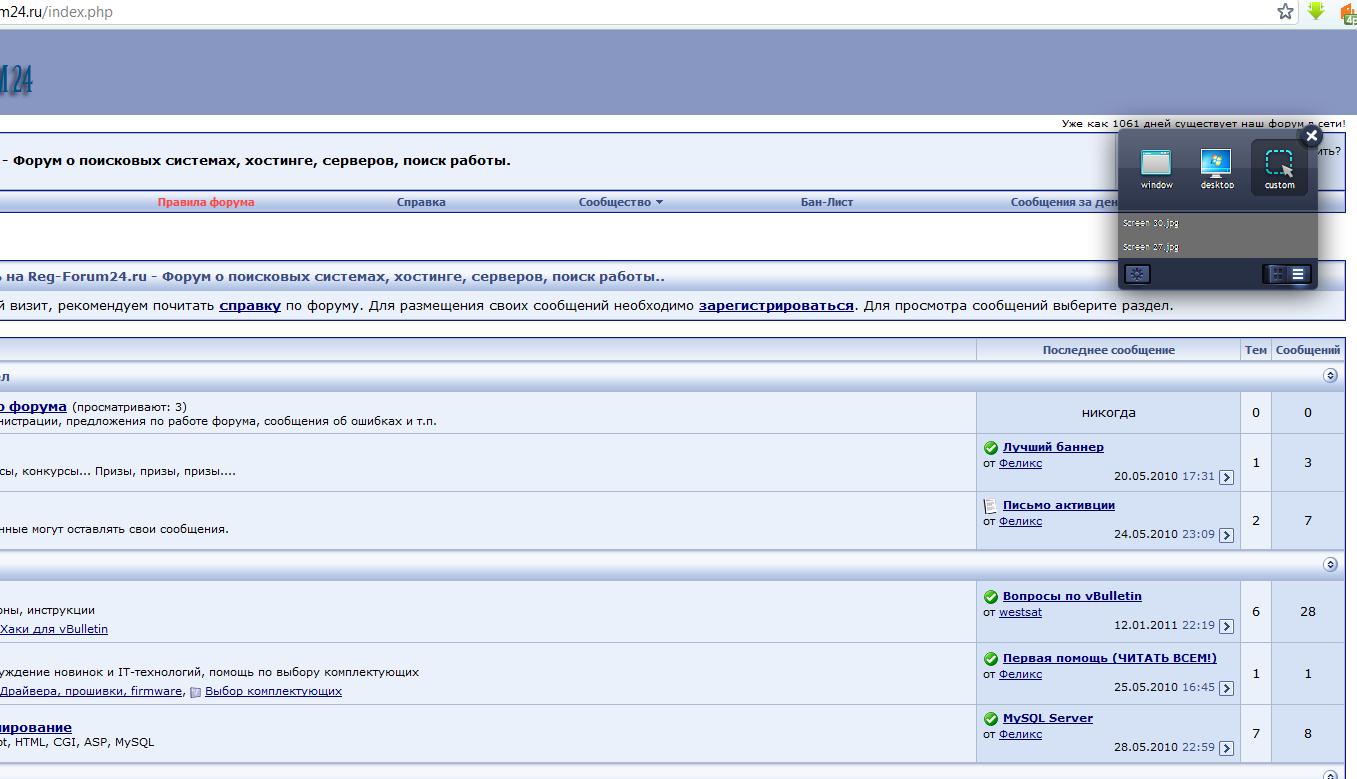Pick the custom region capture icon

tap(1279, 167)
